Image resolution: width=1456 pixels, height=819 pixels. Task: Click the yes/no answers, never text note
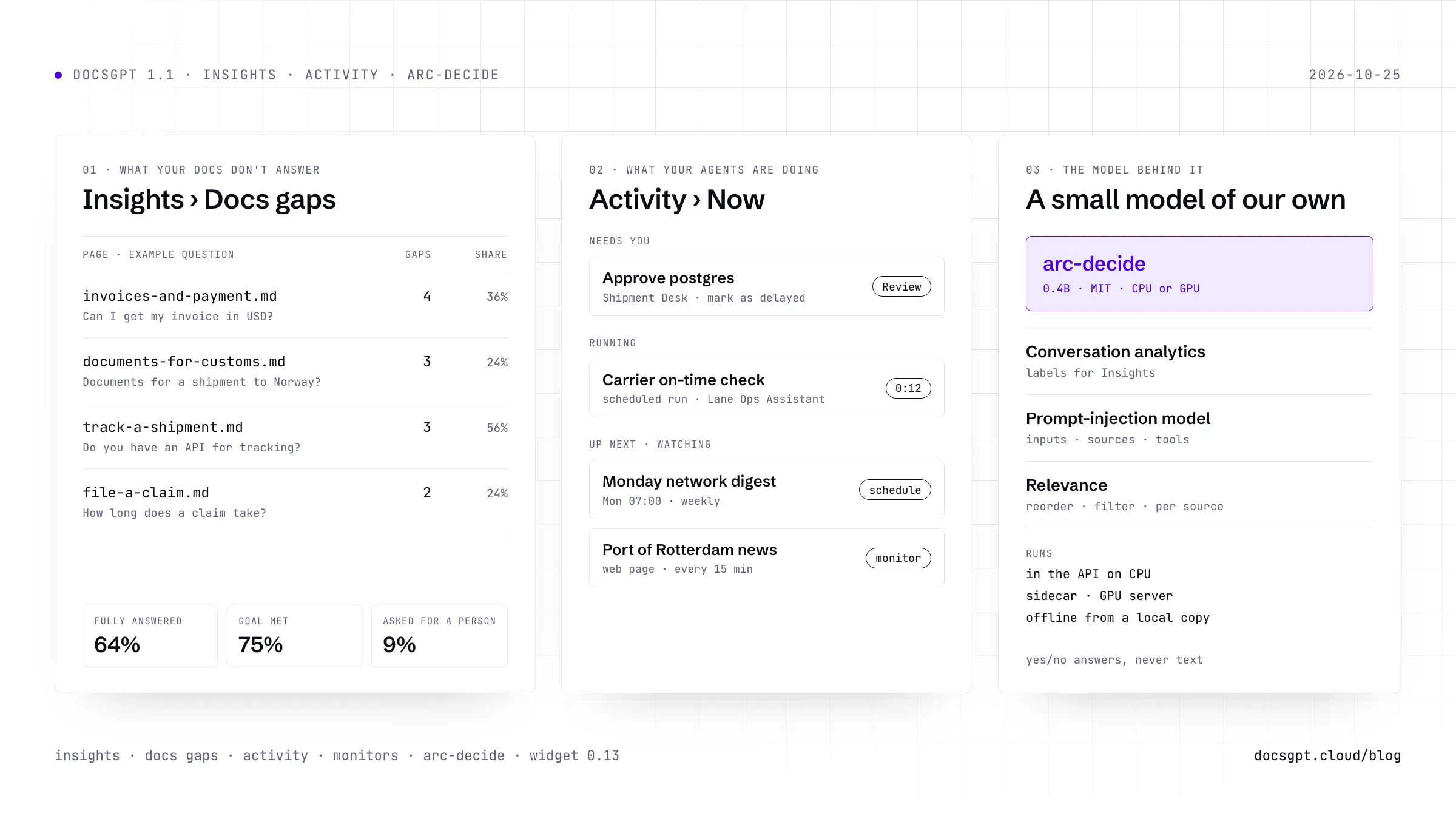(x=1114, y=660)
